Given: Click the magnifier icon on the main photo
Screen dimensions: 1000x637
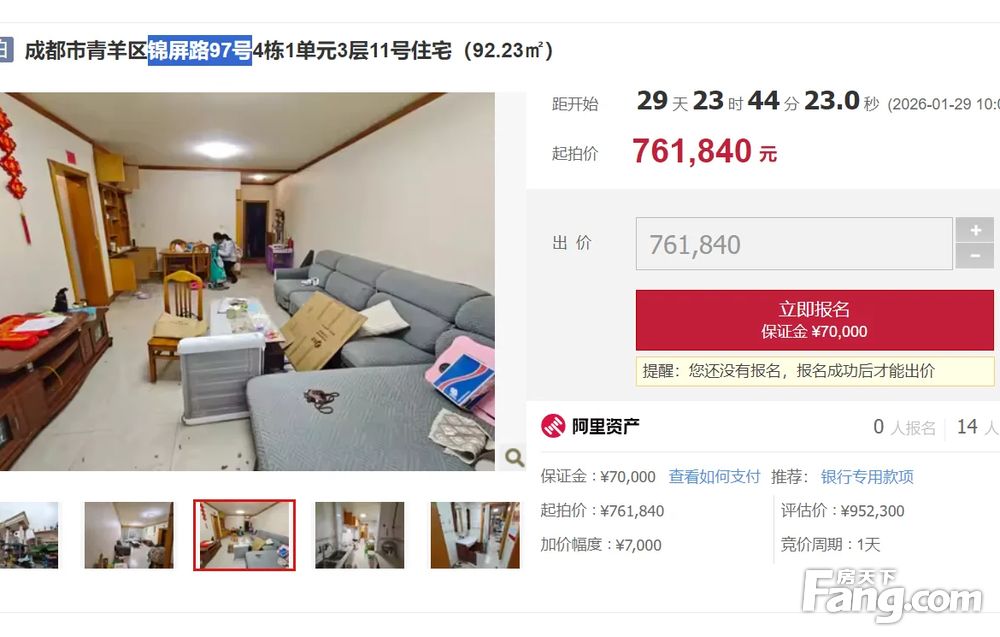Looking at the screenshot, I should point(514,457).
